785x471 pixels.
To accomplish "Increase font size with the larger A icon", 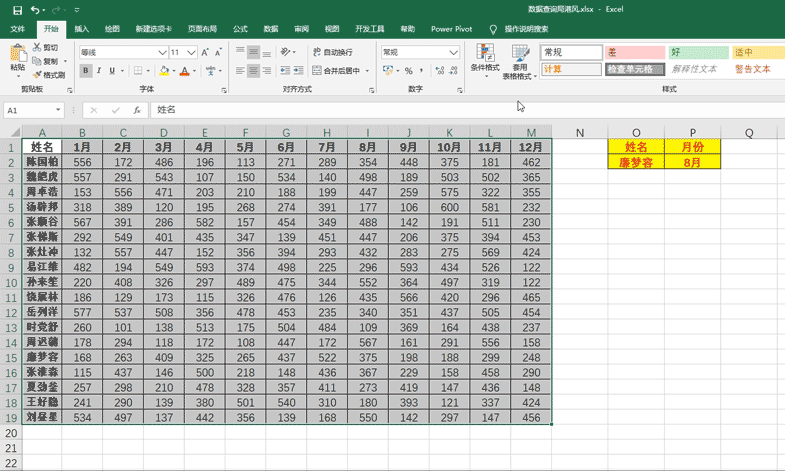I will pyautogui.click(x=205, y=52).
